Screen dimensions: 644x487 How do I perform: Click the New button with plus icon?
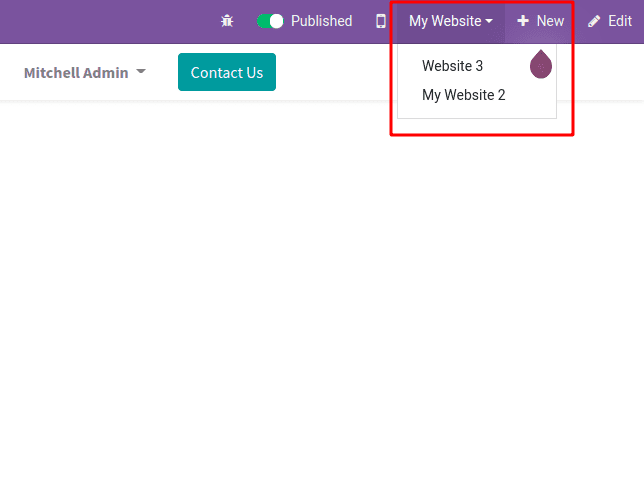(x=540, y=21)
